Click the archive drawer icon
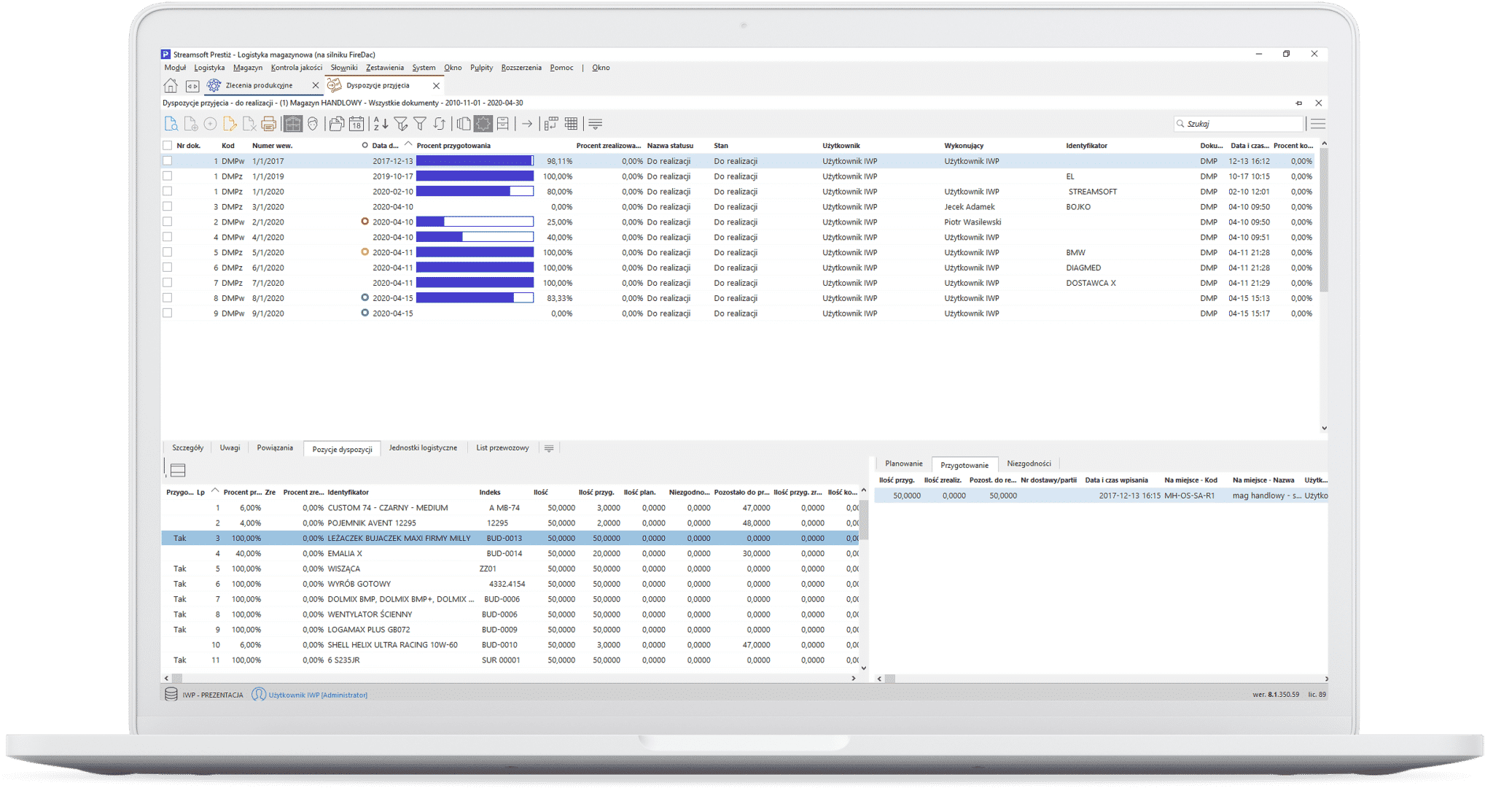 [x=503, y=124]
